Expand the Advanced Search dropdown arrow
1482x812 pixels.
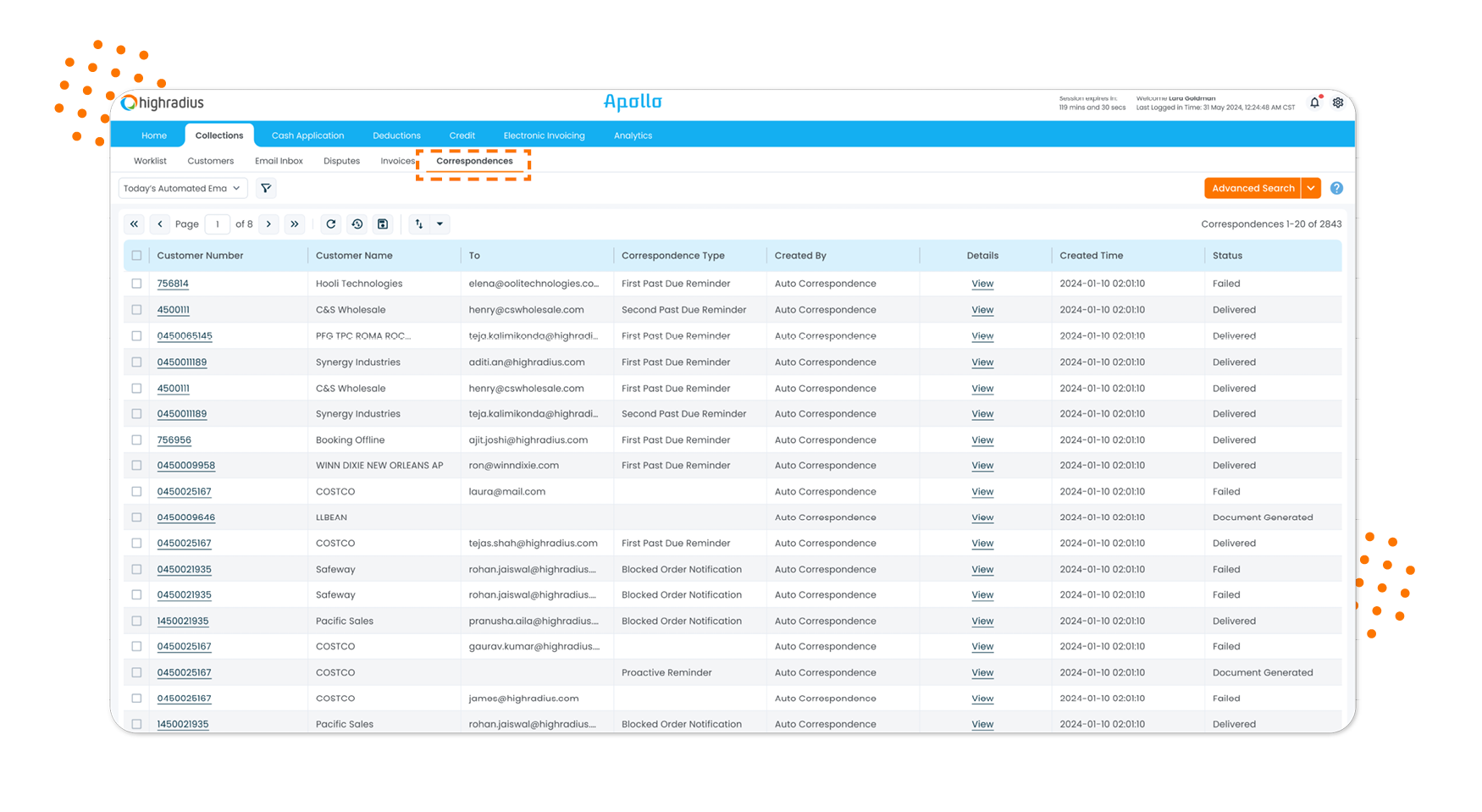1311,188
